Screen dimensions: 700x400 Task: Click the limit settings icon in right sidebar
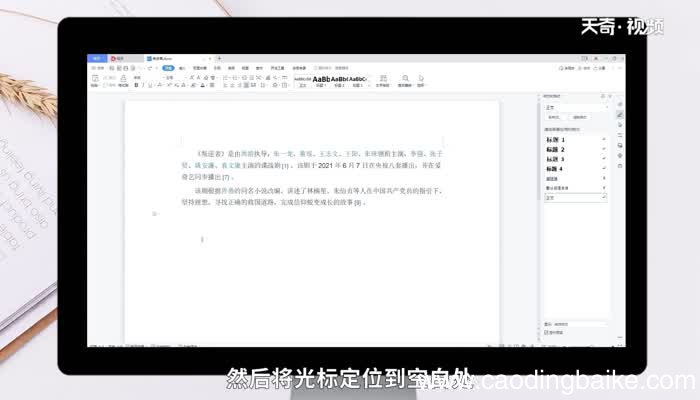coord(620,135)
